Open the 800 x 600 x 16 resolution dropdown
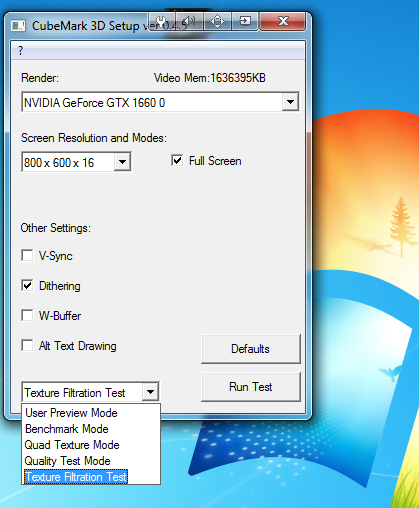 tap(122, 162)
